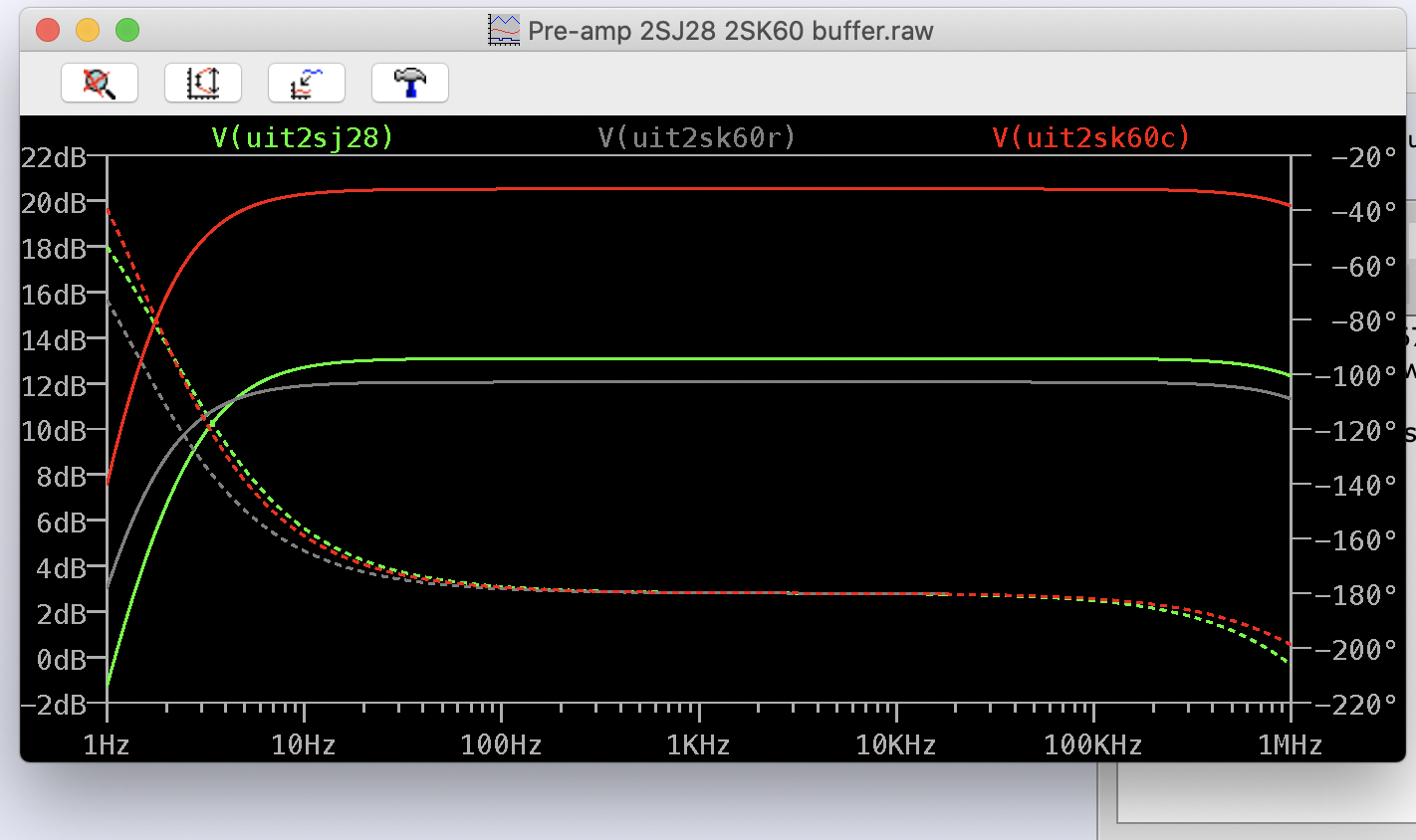Select the gray V(uit2sk60r) trace label

tap(697, 137)
